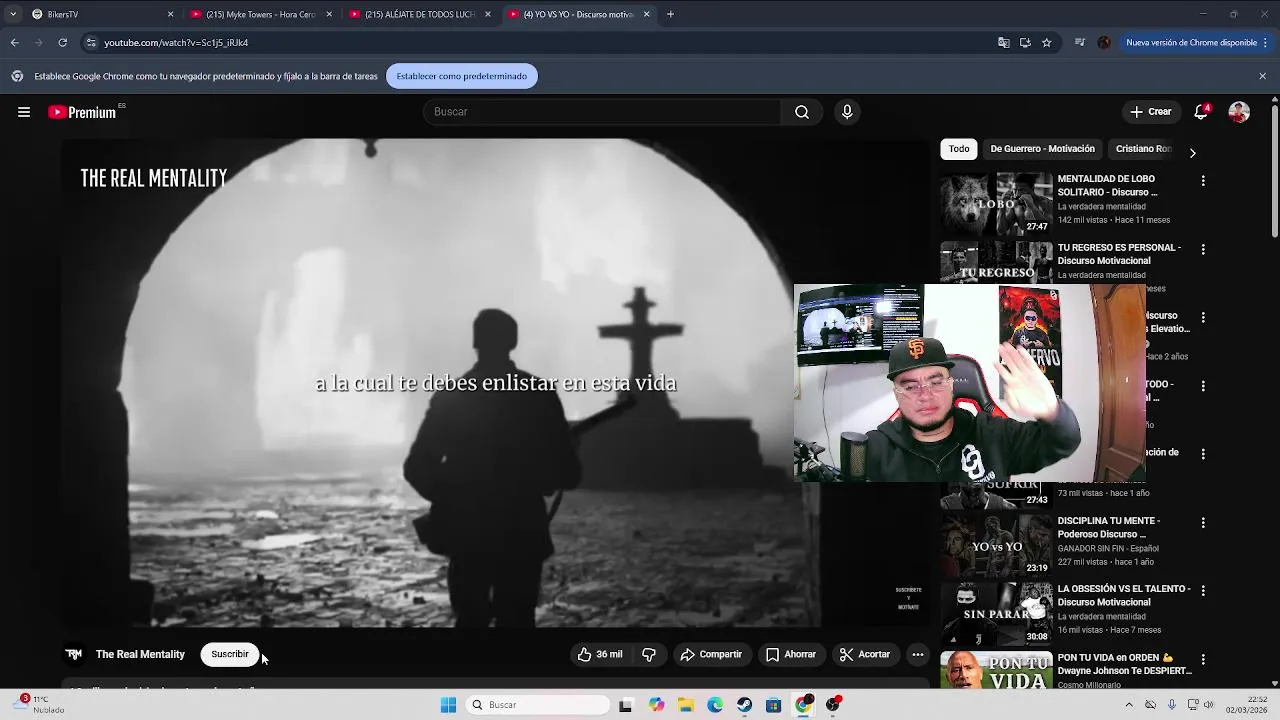This screenshot has height=720, width=1280.
Task: Open The Real Mentality channel name
Action: point(140,654)
